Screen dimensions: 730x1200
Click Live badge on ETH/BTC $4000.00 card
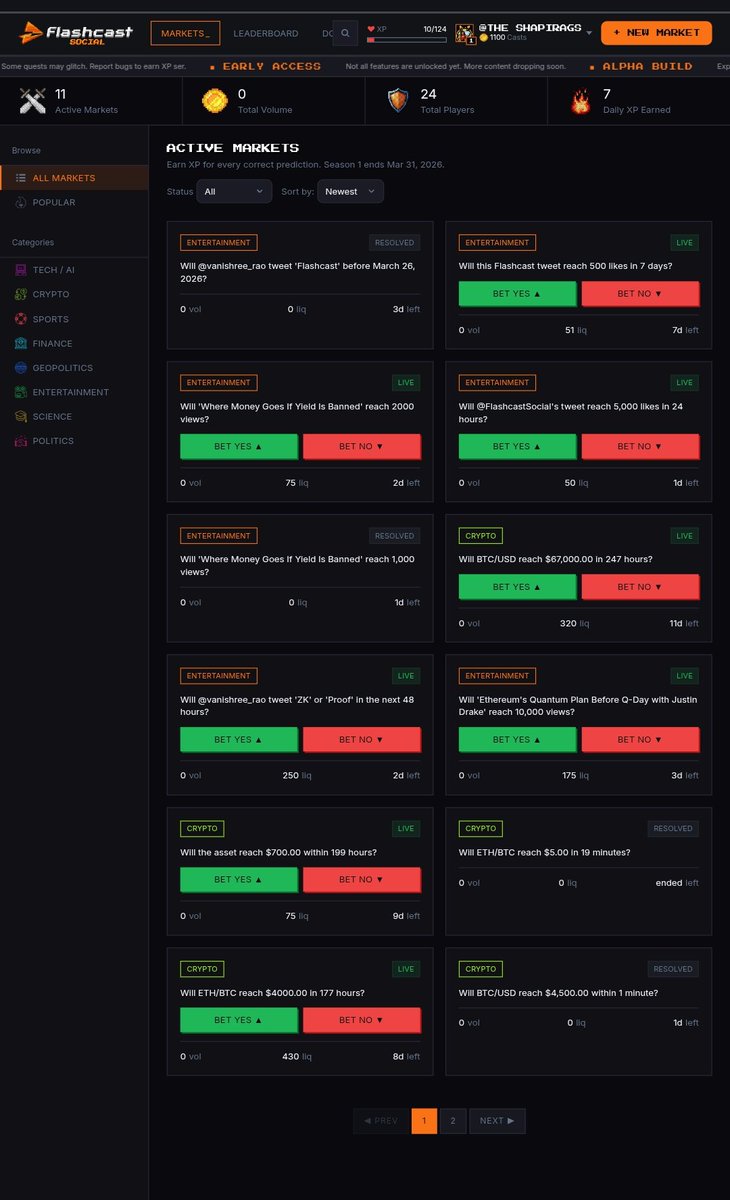click(407, 969)
